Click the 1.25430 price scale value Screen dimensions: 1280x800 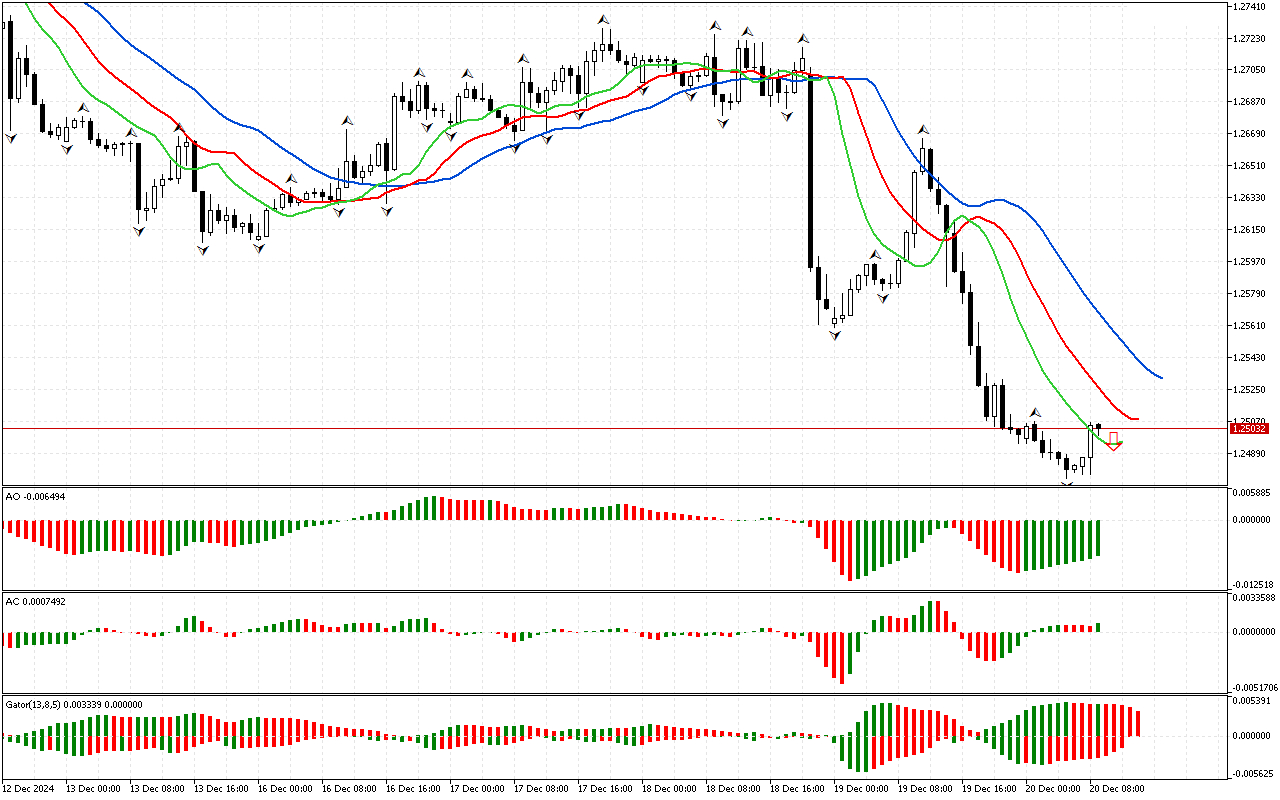(x=1250, y=358)
